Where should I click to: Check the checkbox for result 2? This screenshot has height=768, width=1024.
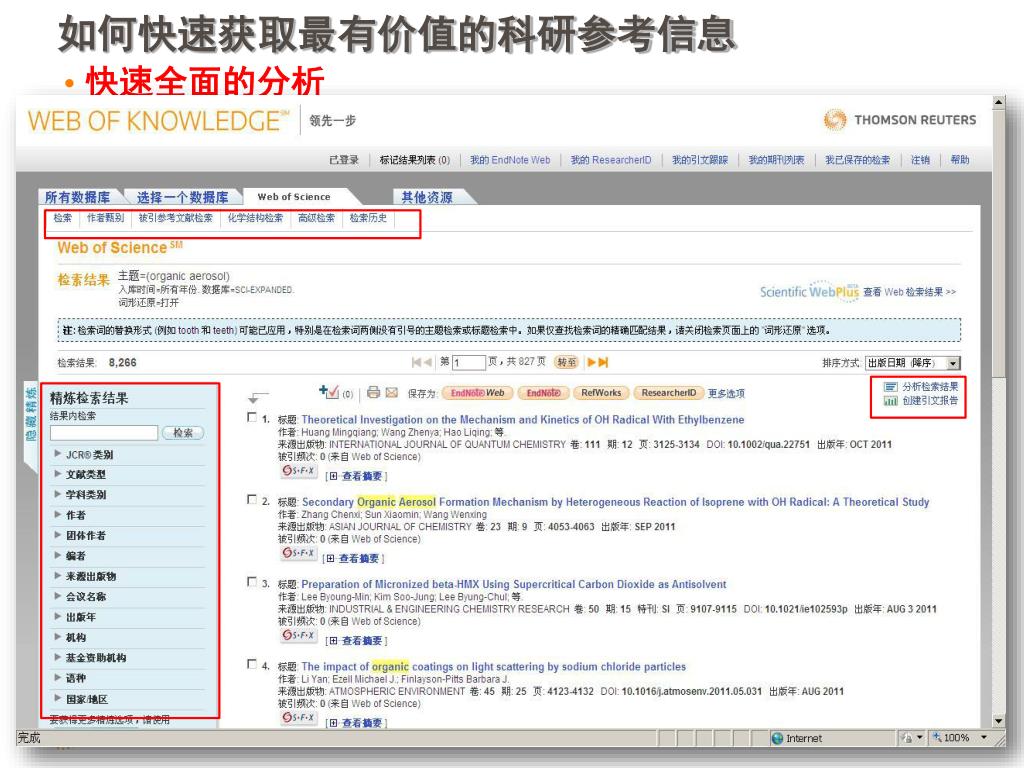(252, 500)
